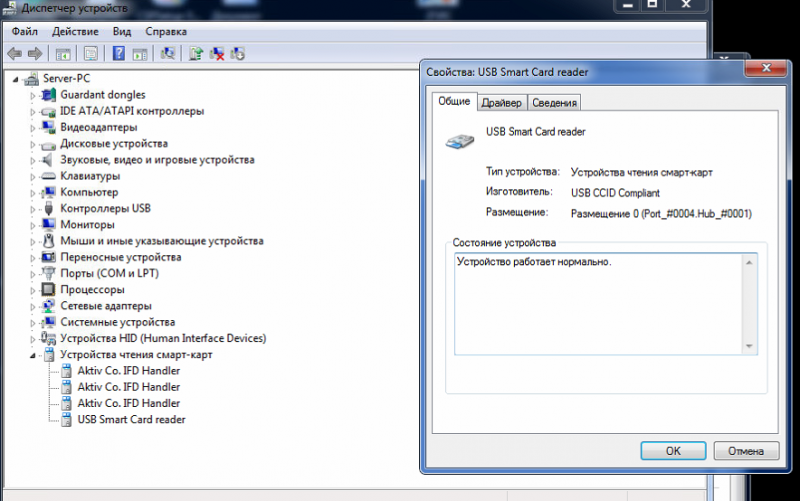This screenshot has height=501, width=800.
Task: Expand the Guardant dongles node
Action: 33,95
